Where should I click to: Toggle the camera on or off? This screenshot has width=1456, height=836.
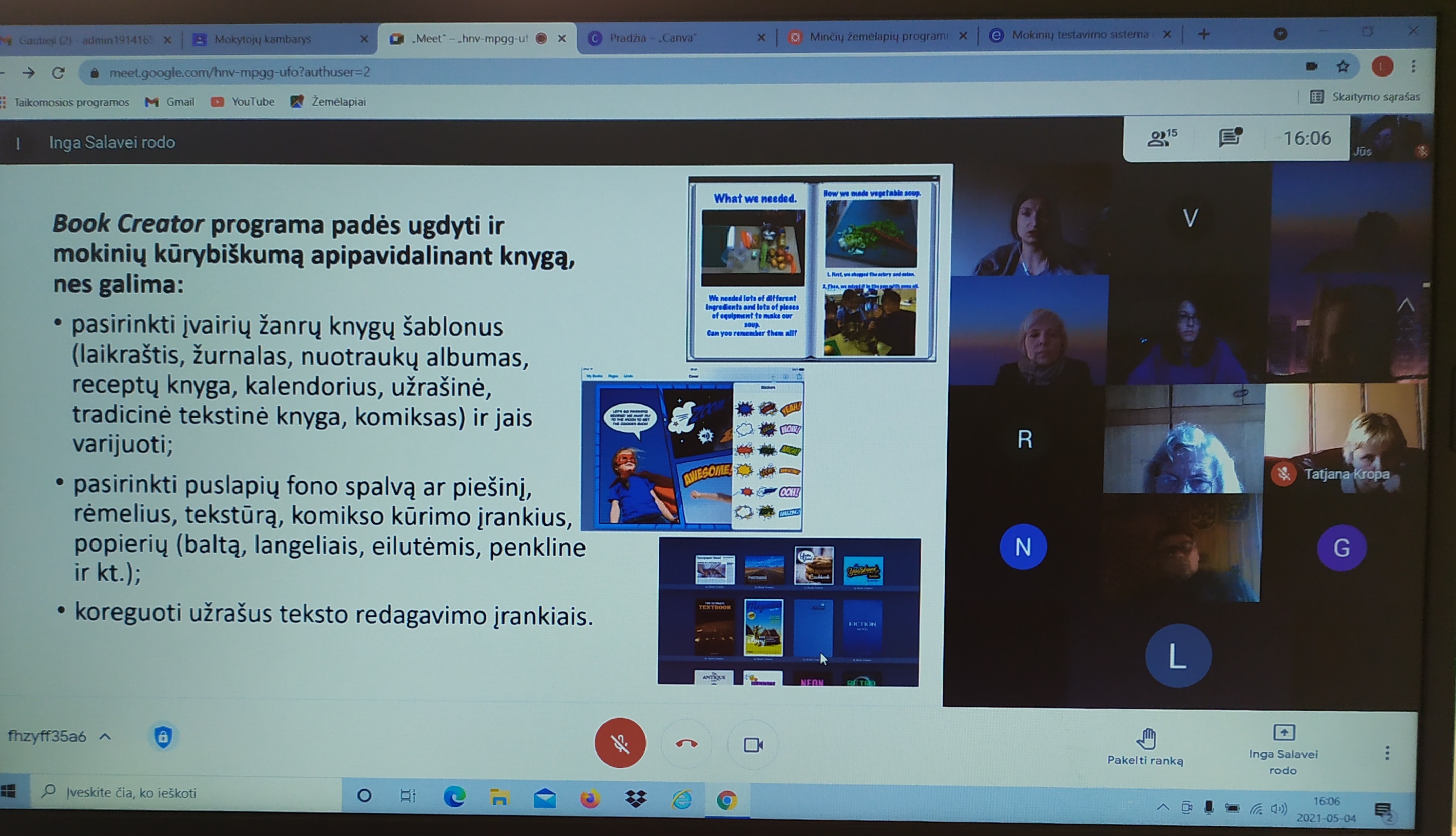point(753,745)
